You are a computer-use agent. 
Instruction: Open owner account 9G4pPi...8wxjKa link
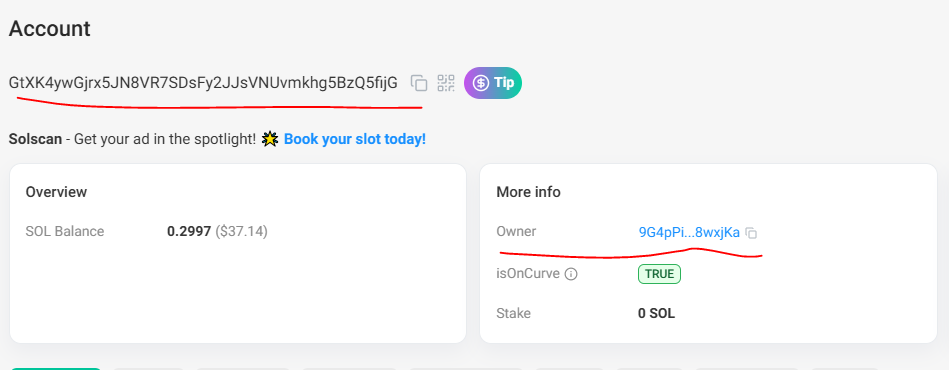(689, 233)
